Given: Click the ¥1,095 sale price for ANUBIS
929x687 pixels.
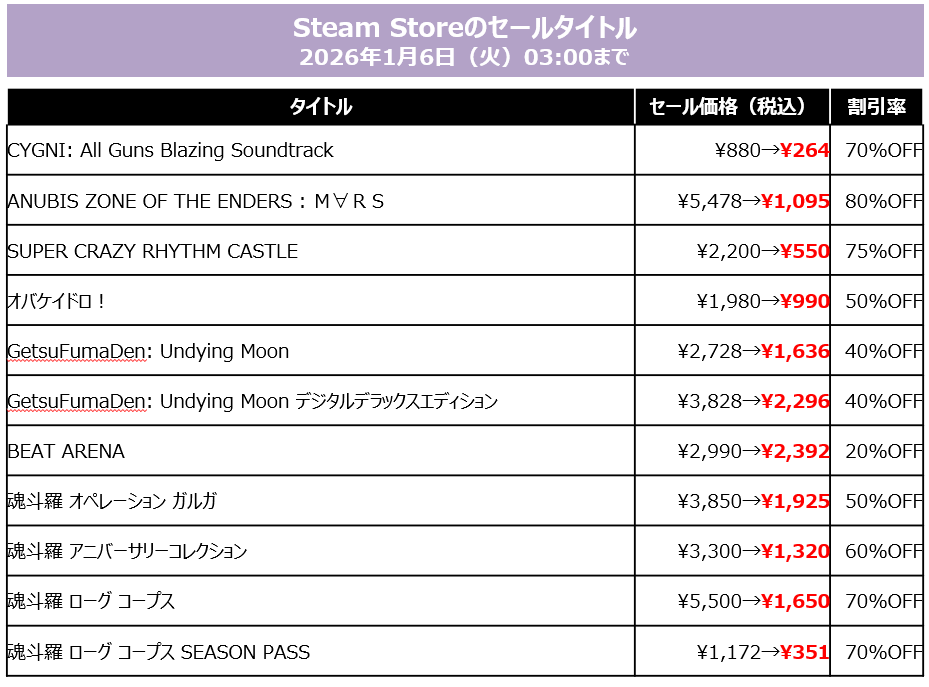Looking at the screenshot, I should 795,201.
